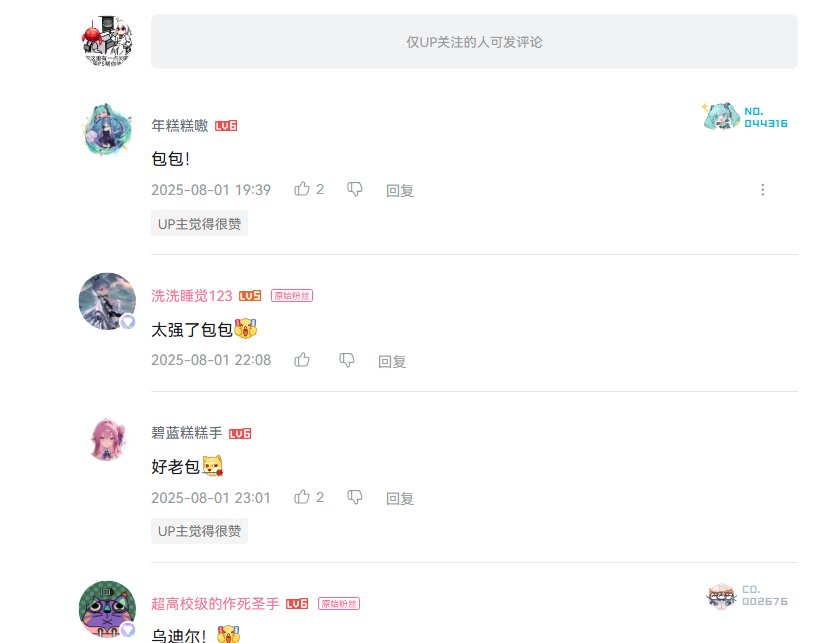The height and width of the screenshot is (643, 818).
Task: Reply to 年糕糕嗷's comment
Action: tap(400, 190)
